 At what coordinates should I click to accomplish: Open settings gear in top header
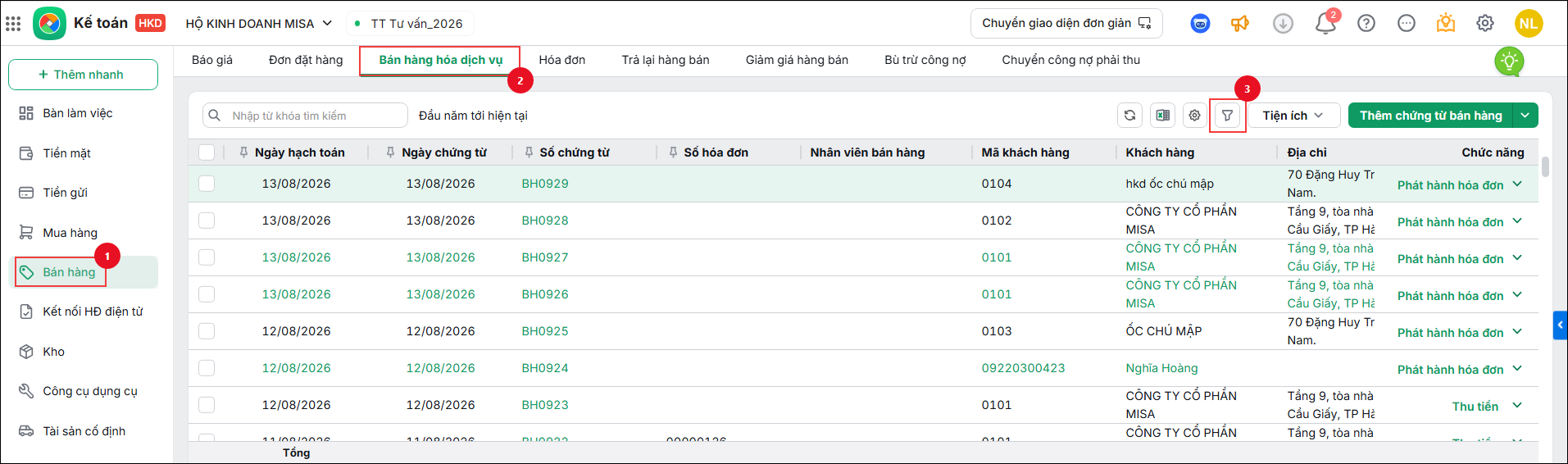point(1485,24)
